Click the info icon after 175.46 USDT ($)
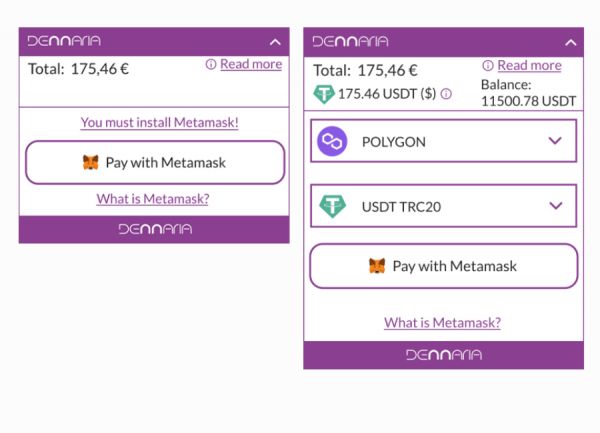The width and height of the screenshot is (600, 433). click(x=446, y=94)
